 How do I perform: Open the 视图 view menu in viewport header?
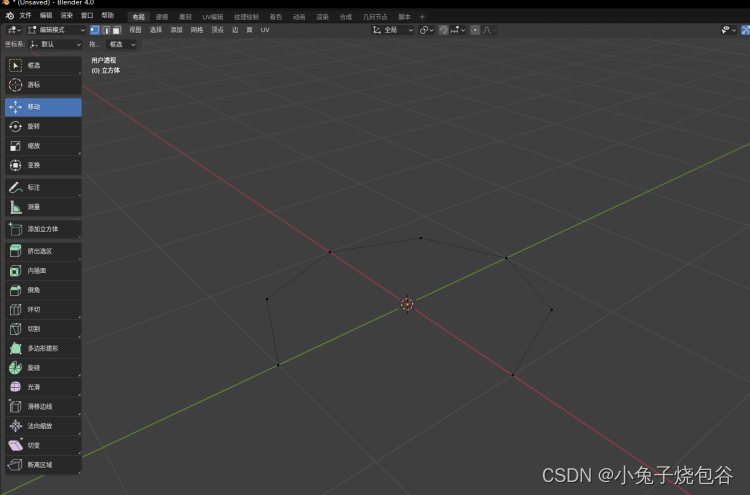tap(135, 30)
